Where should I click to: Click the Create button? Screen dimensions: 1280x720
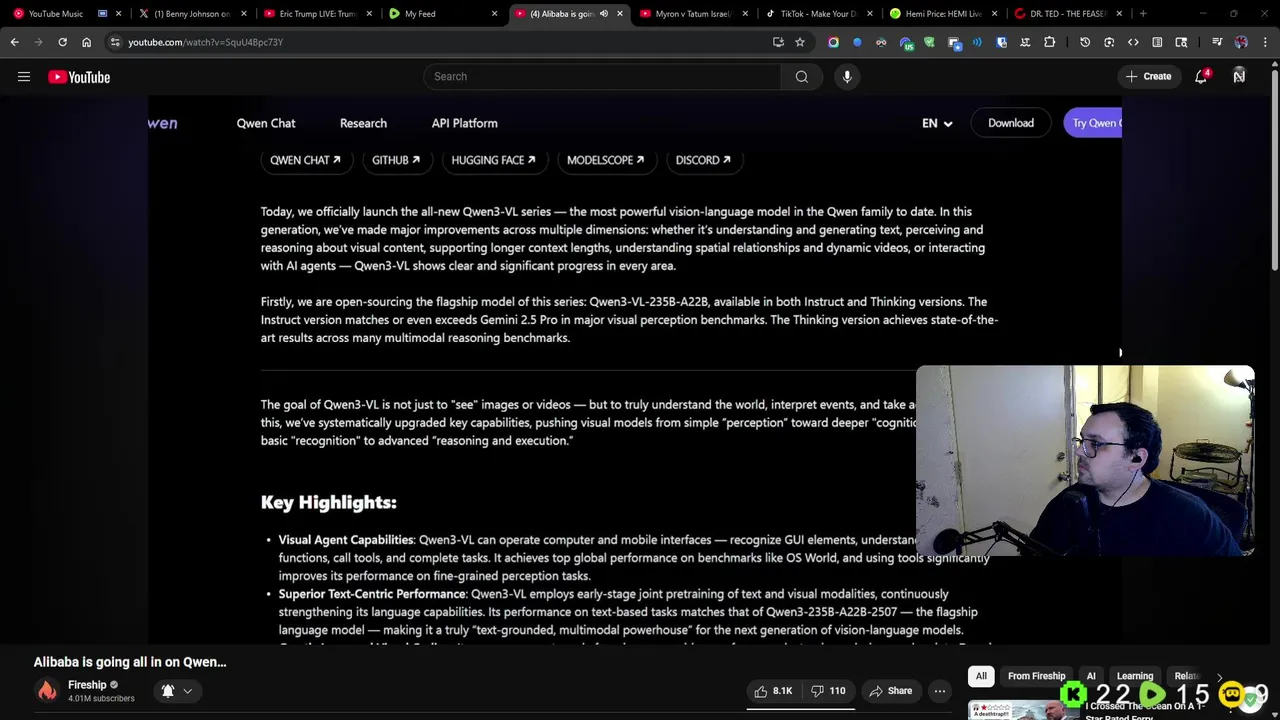1148,77
